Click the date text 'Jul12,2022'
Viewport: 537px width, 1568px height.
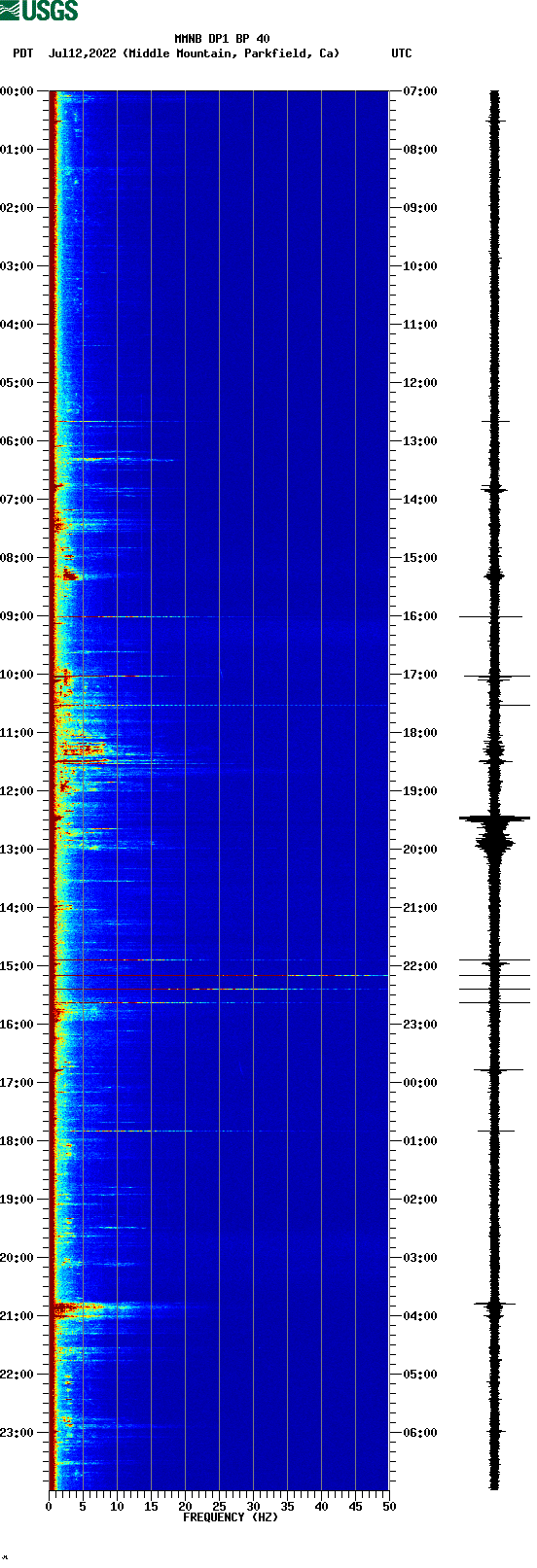(x=83, y=53)
